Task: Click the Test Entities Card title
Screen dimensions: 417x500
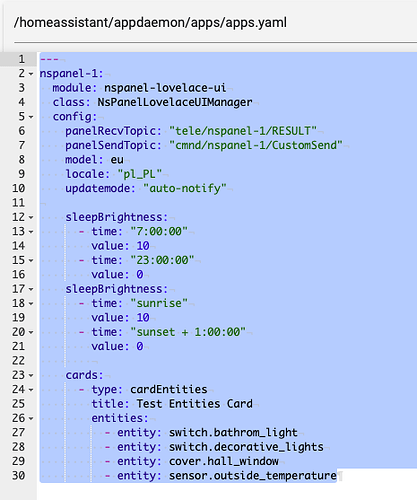Action: click(195, 404)
